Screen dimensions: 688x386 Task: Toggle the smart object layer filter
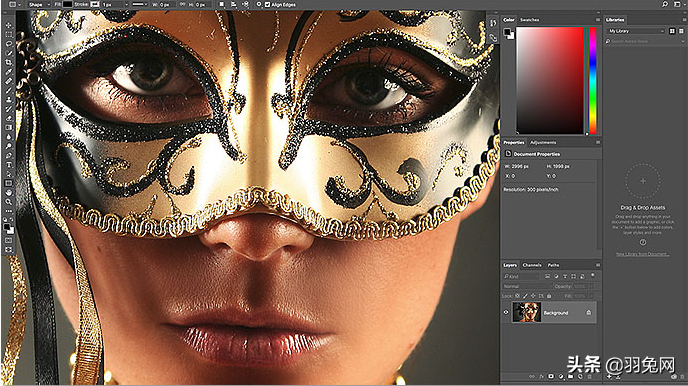click(x=582, y=276)
